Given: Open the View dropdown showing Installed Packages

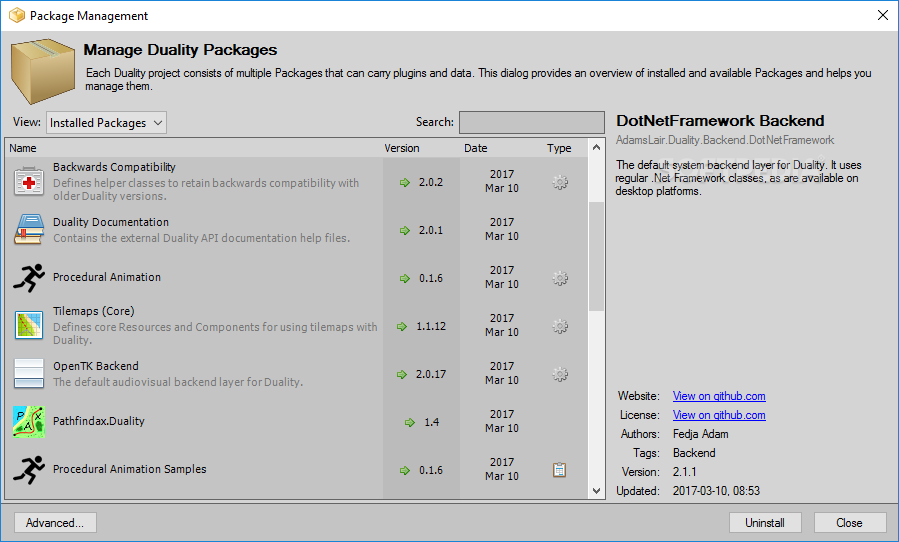Looking at the screenshot, I should click(106, 123).
